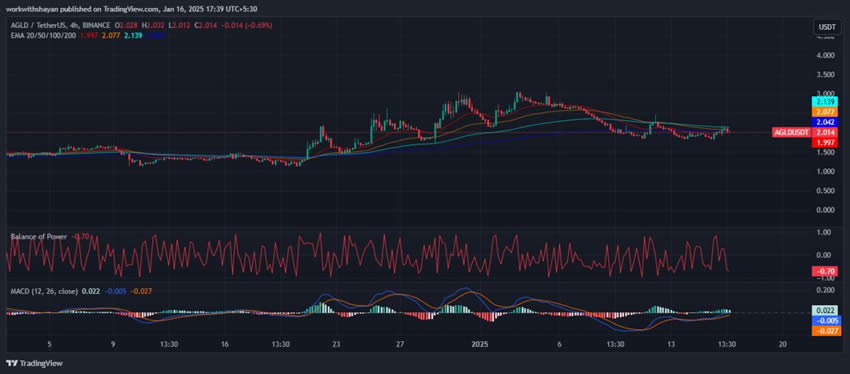Click the -0.70 value beside Balance of Power

click(80, 237)
